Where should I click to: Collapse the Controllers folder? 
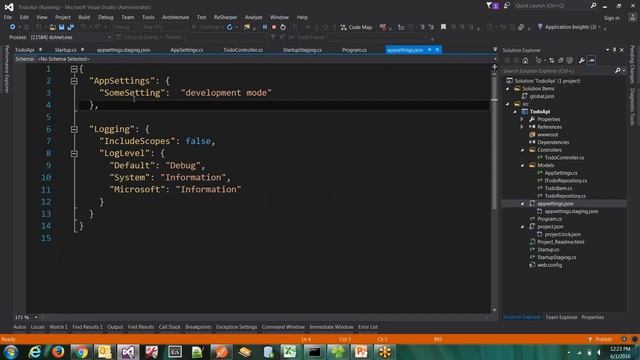pyautogui.click(x=522, y=150)
